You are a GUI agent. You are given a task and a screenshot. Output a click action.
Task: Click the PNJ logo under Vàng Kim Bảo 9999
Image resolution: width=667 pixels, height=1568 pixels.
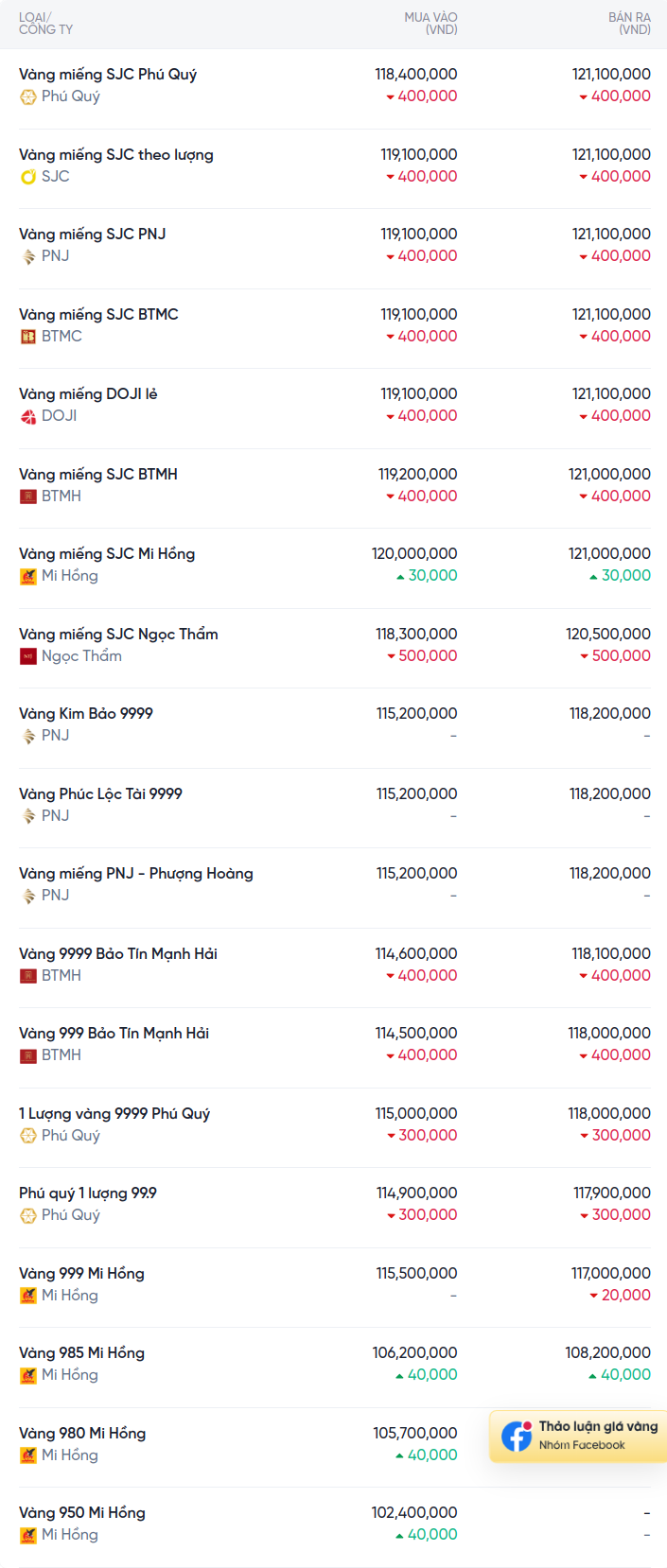point(28,736)
